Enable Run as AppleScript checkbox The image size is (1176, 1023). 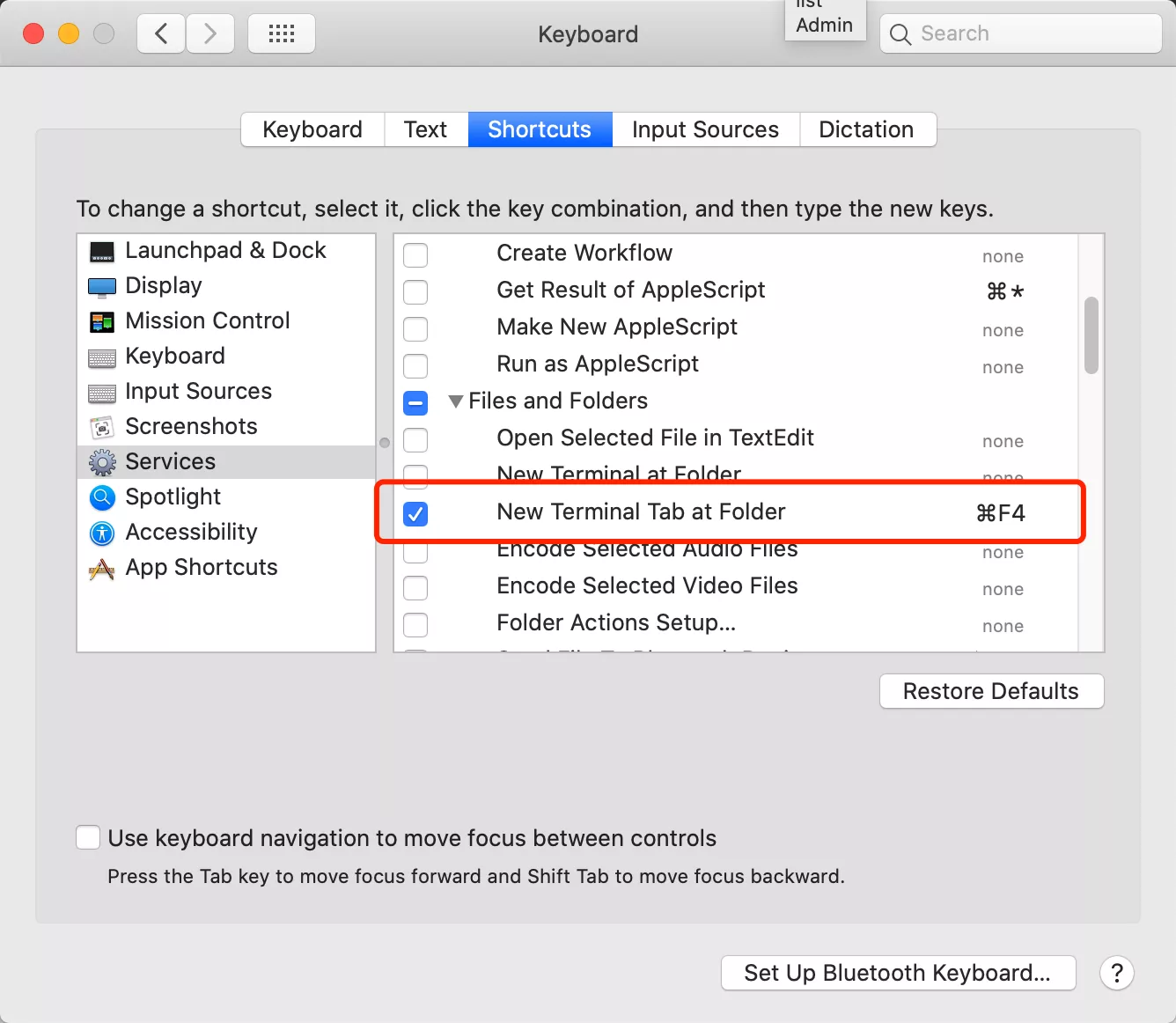(x=415, y=366)
